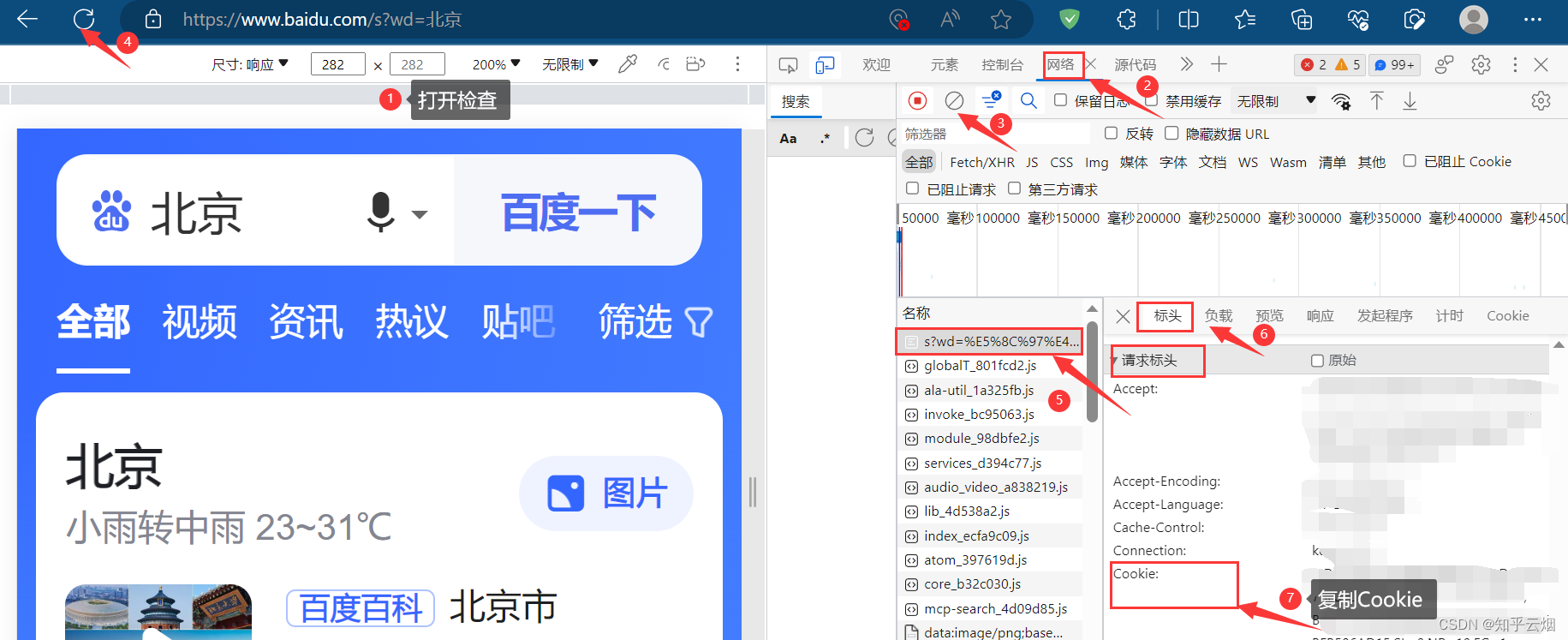Click the browser back arrow

[27, 19]
